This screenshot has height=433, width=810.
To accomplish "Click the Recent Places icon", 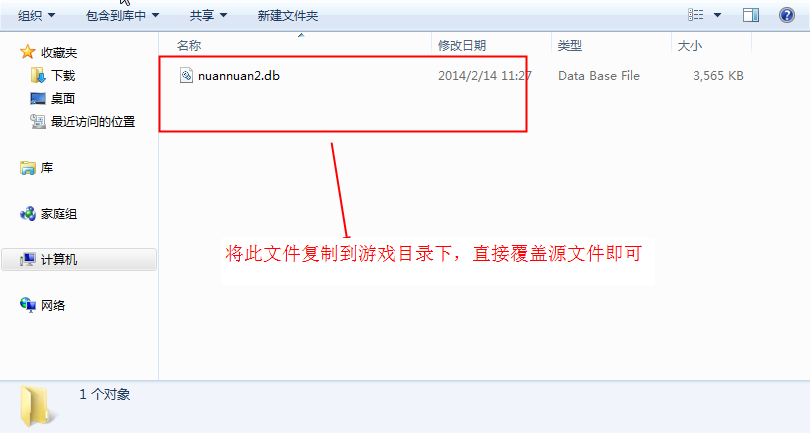I will pyautogui.click(x=38, y=121).
